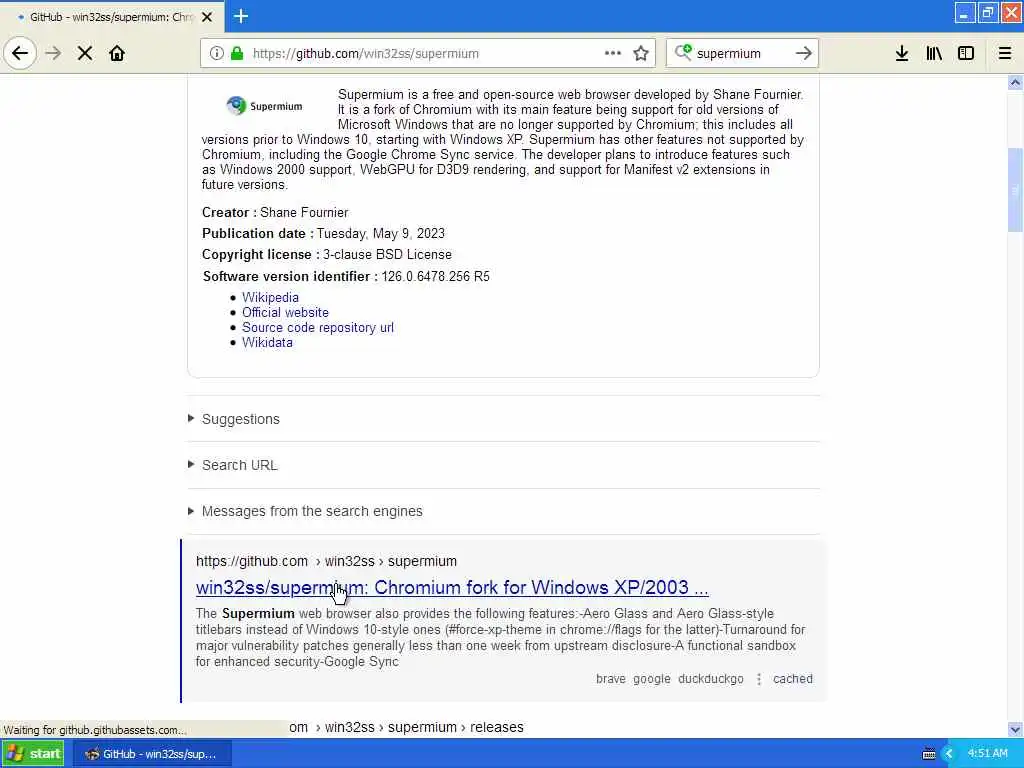Minimize the browser window
The height and width of the screenshot is (768, 1024).
pyautogui.click(x=965, y=12)
